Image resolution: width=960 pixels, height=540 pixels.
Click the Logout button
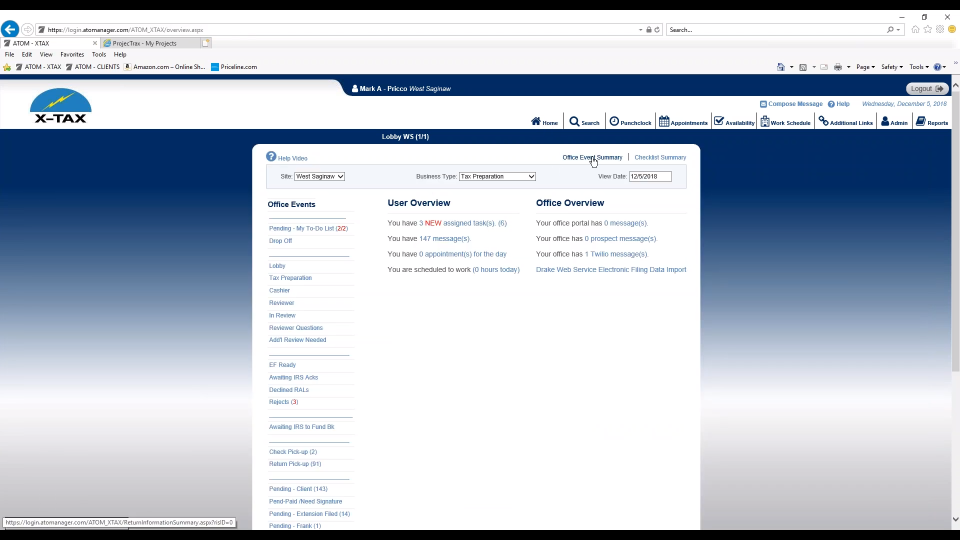(x=927, y=89)
